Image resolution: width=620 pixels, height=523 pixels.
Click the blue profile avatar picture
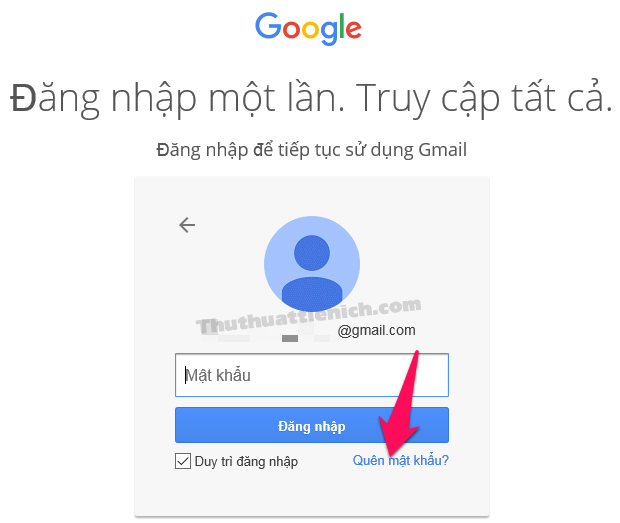click(312, 264)
